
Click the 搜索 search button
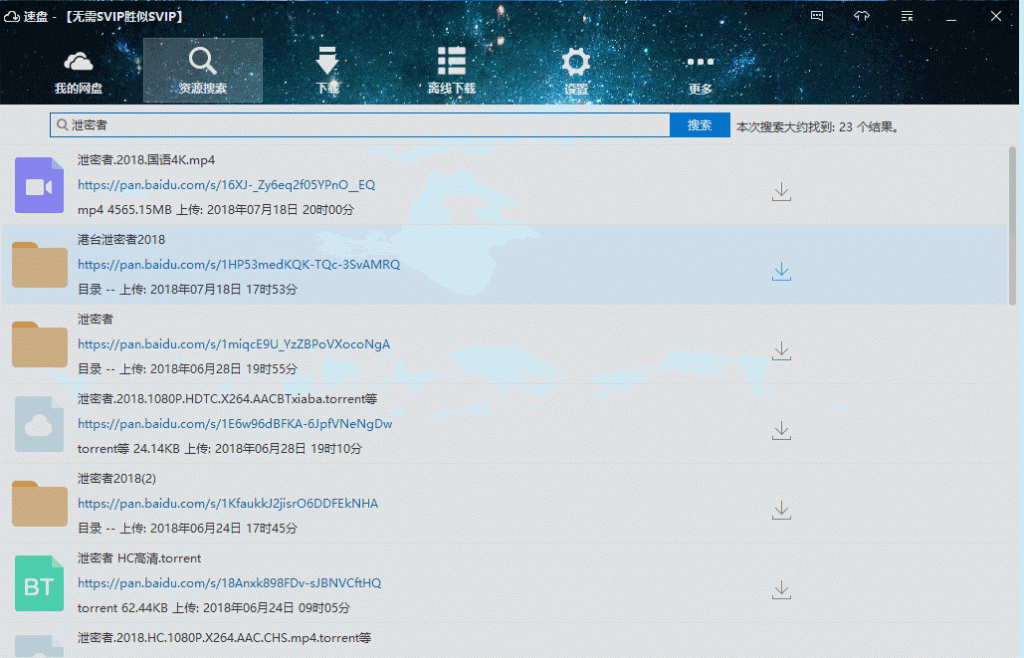pyautogui.click(x=699, y=125)
